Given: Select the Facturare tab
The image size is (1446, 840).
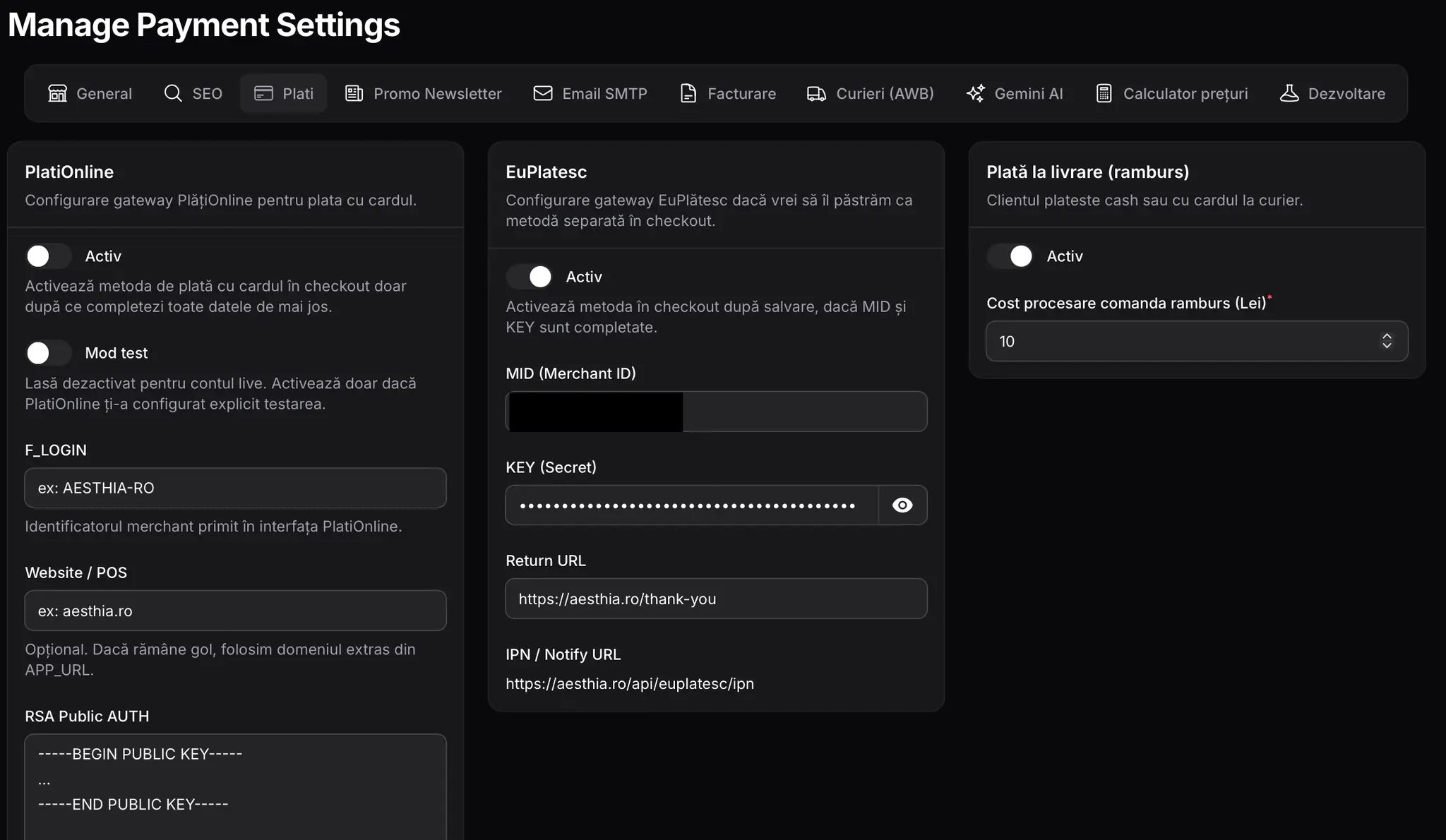Looking at the screenshot, I should [x=728, y=93].
